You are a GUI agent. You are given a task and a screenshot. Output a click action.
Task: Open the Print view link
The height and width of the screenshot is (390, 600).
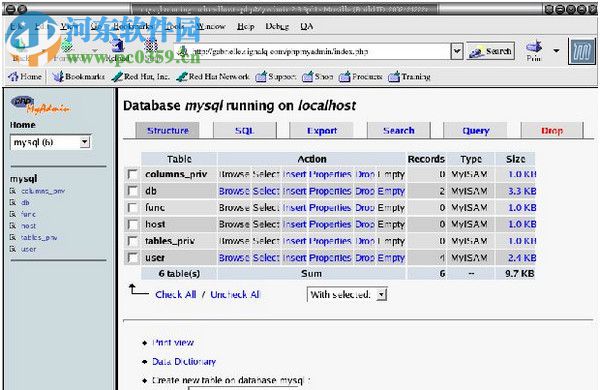coord(173,343)
